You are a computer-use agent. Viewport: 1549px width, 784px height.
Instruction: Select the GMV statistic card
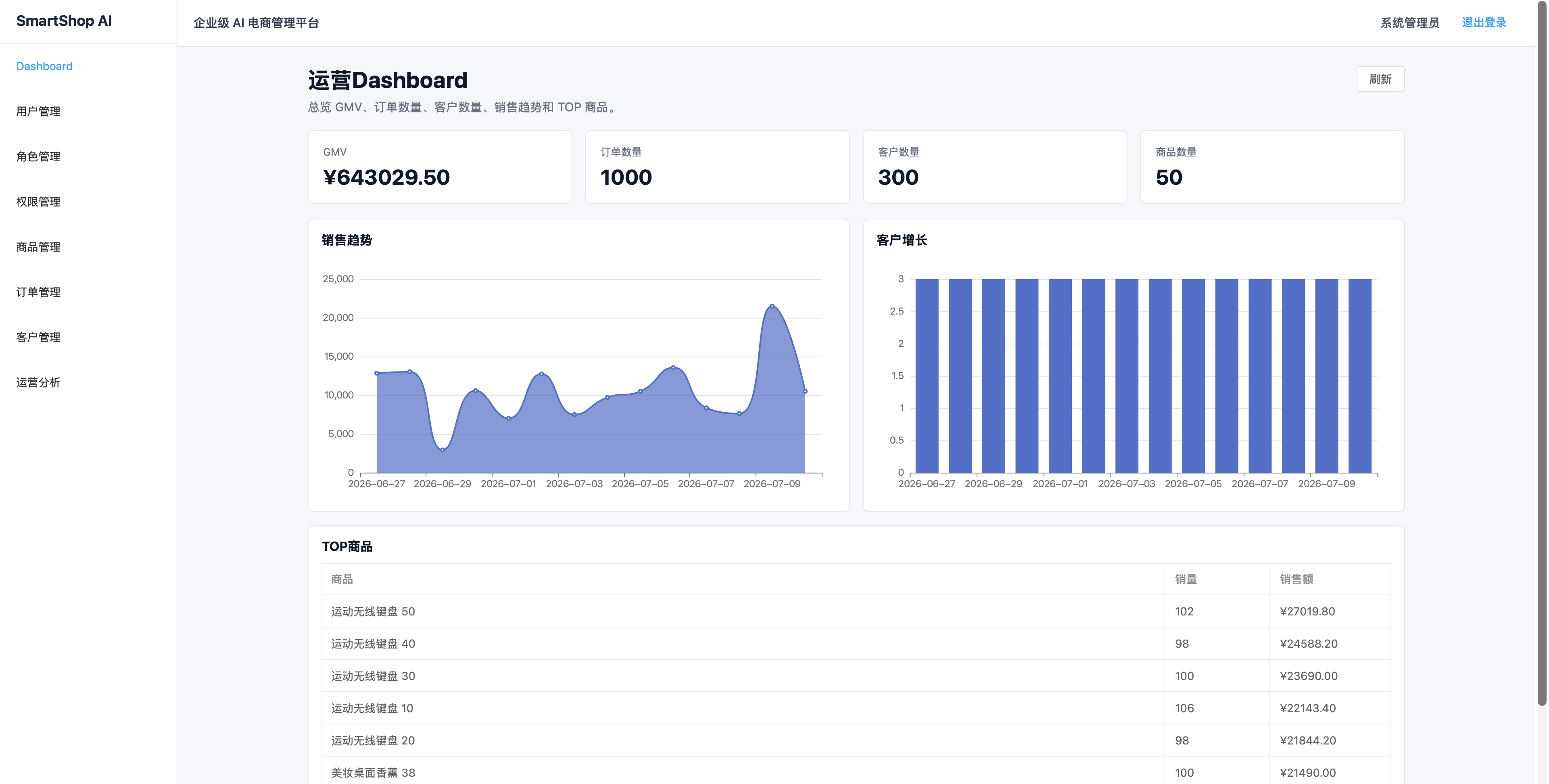(440, 167)
